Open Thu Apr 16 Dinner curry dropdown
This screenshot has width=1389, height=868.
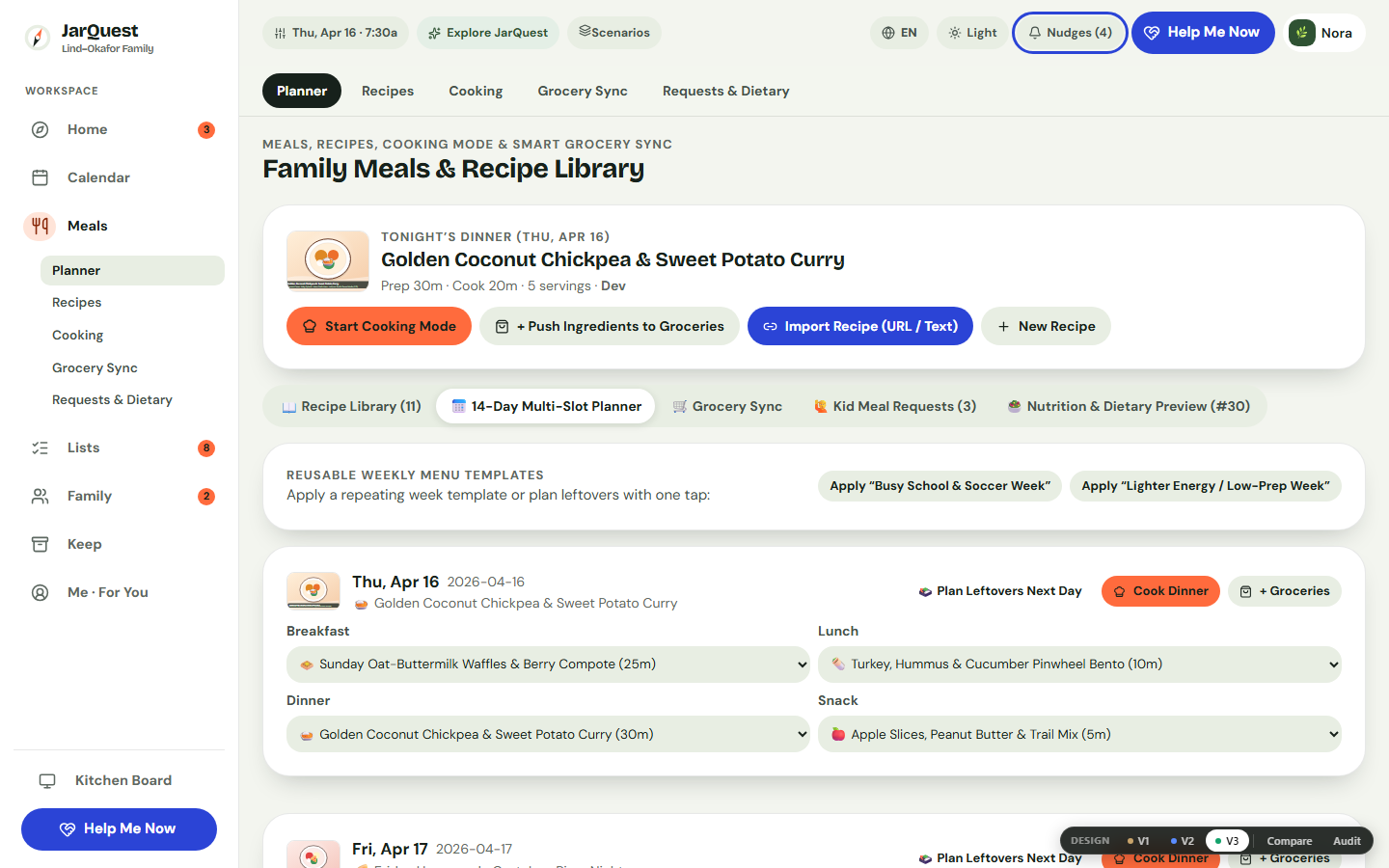[548, 734]
